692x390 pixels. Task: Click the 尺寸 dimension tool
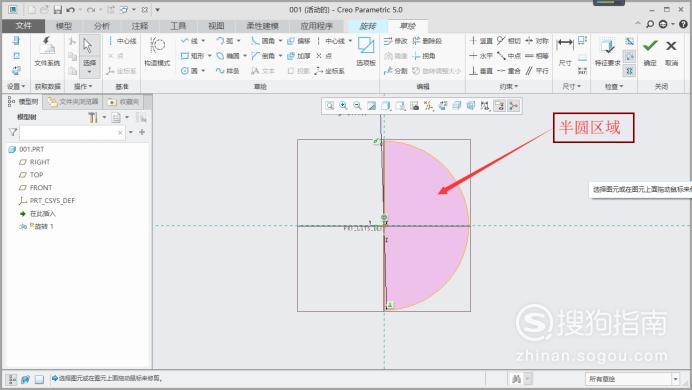tap(565, 52)
